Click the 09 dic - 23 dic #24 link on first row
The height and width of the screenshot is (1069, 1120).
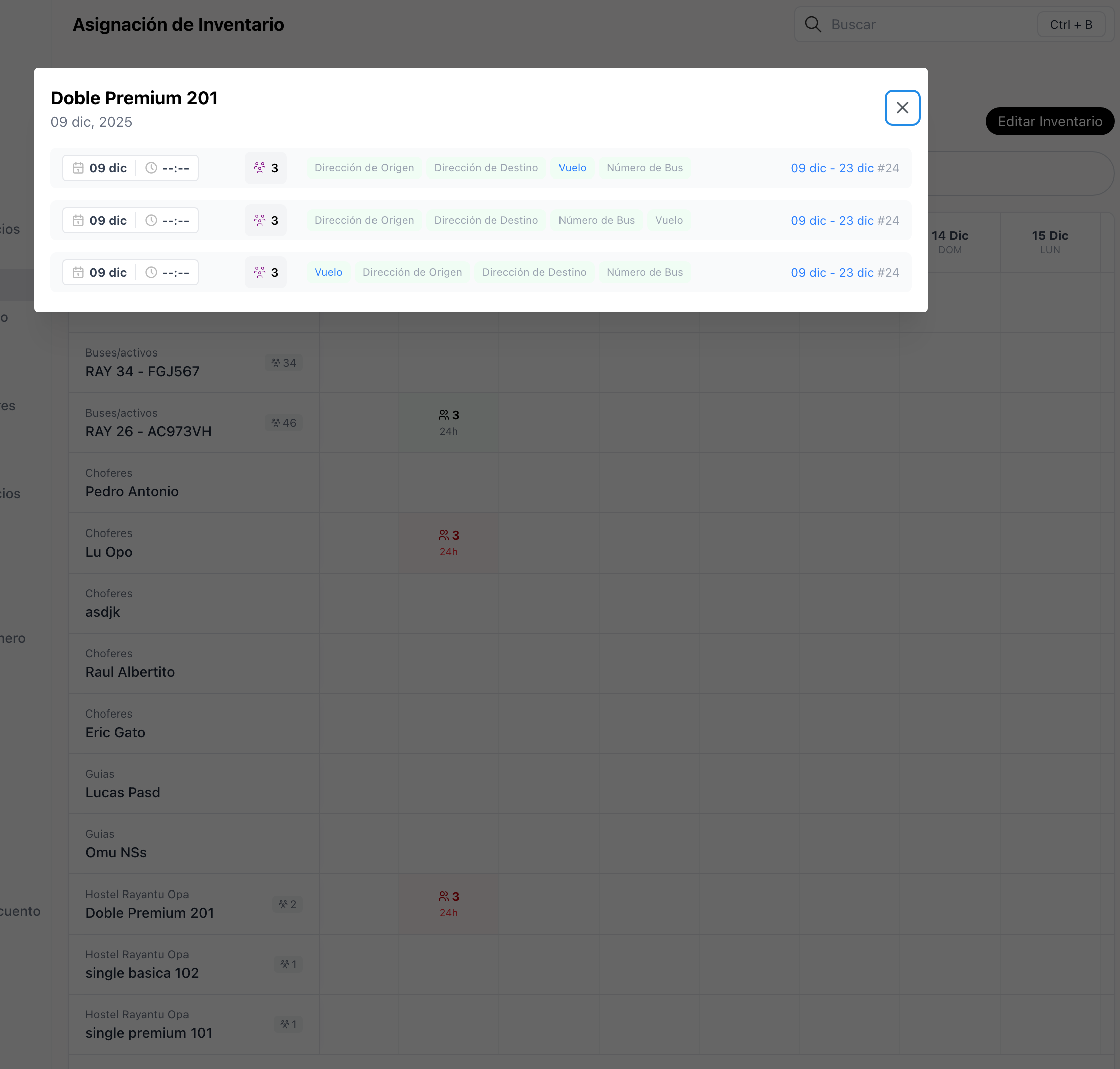tap(844, 168)
